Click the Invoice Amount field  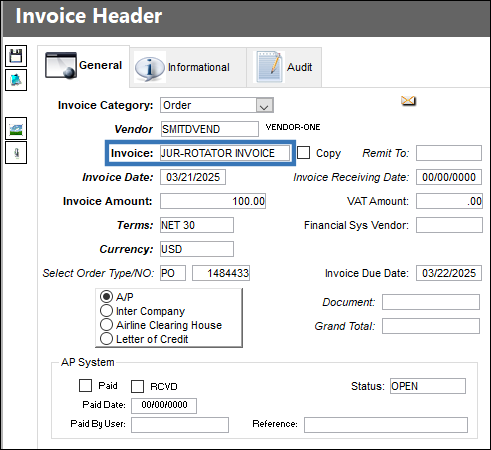click(213, 201)
